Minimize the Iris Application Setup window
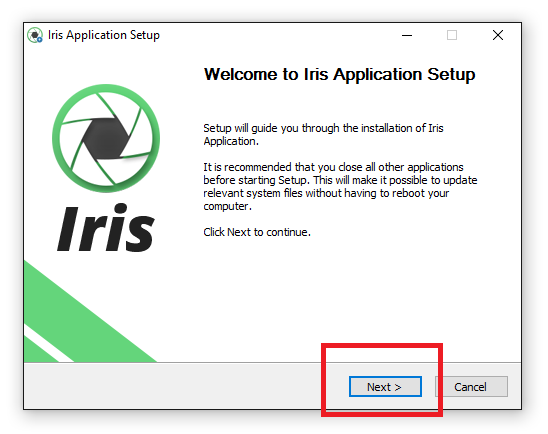The width and height of the screenshot is (548, 434). pyautogui.click(x=407, y=35)
